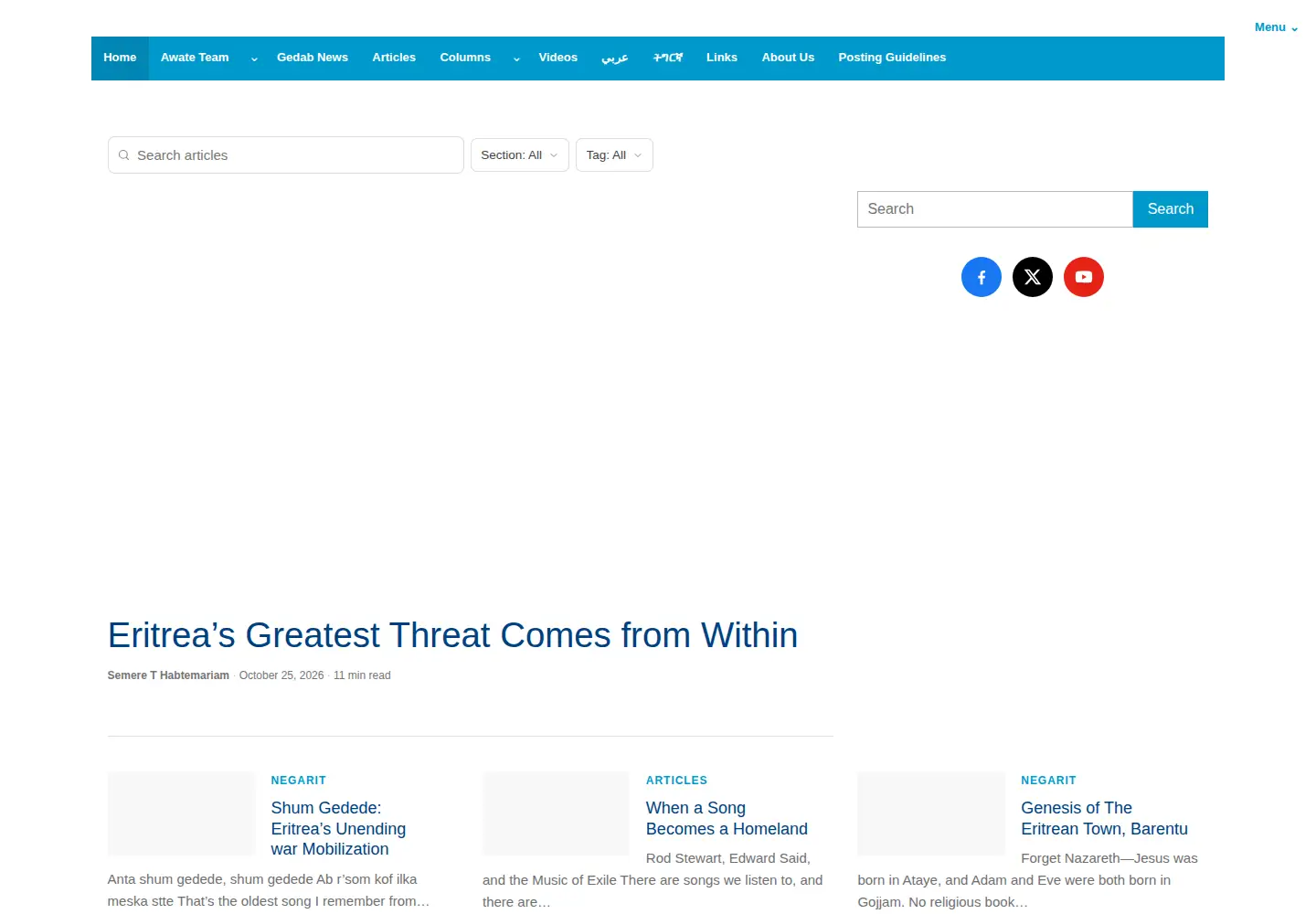The height and width of the screenshot is (914, 1316).
Task: Open the Shum Gedede article thumbnail
Action: tap(181, 813)
